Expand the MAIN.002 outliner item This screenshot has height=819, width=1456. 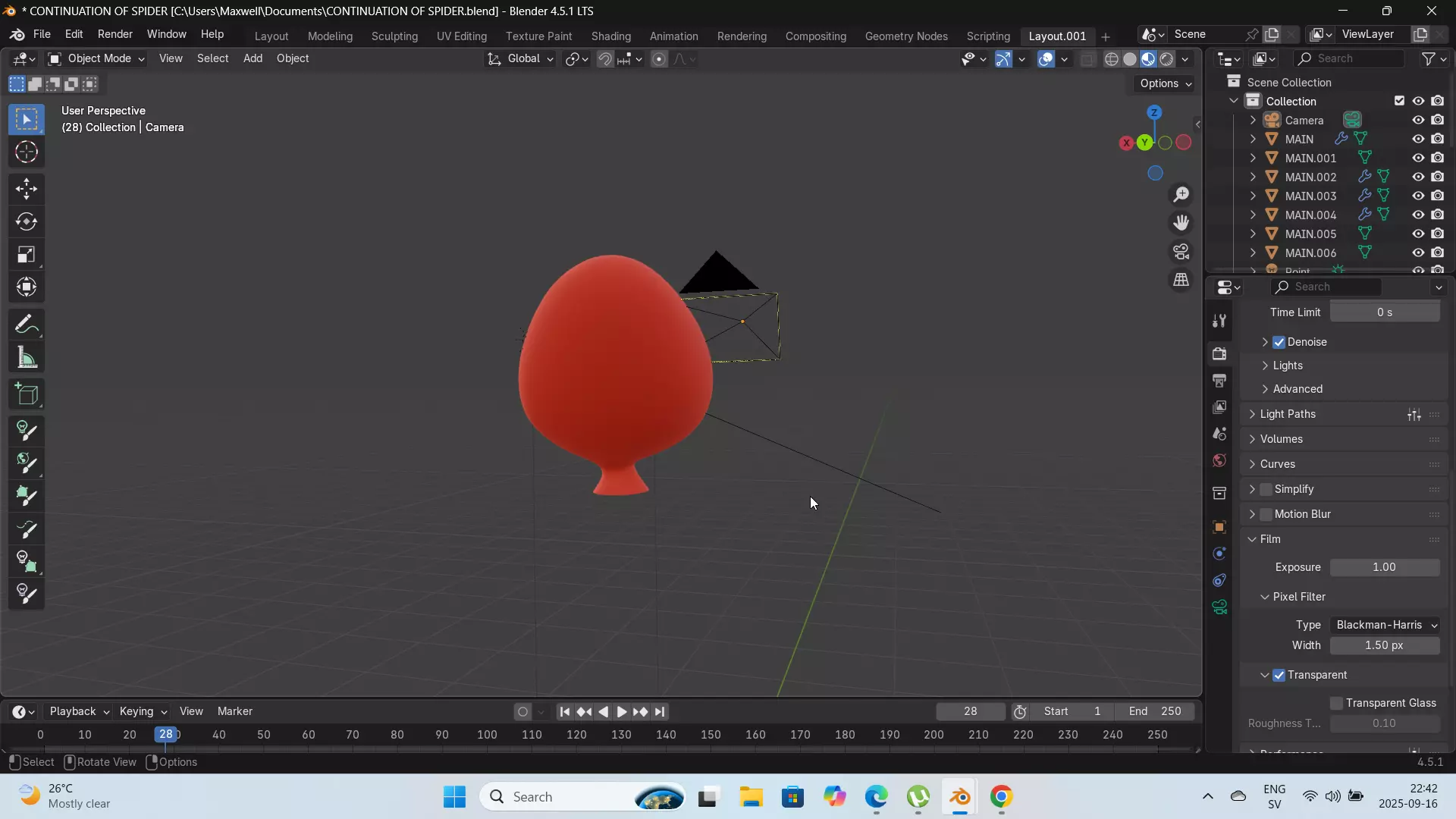click(x=1253, y=177)
